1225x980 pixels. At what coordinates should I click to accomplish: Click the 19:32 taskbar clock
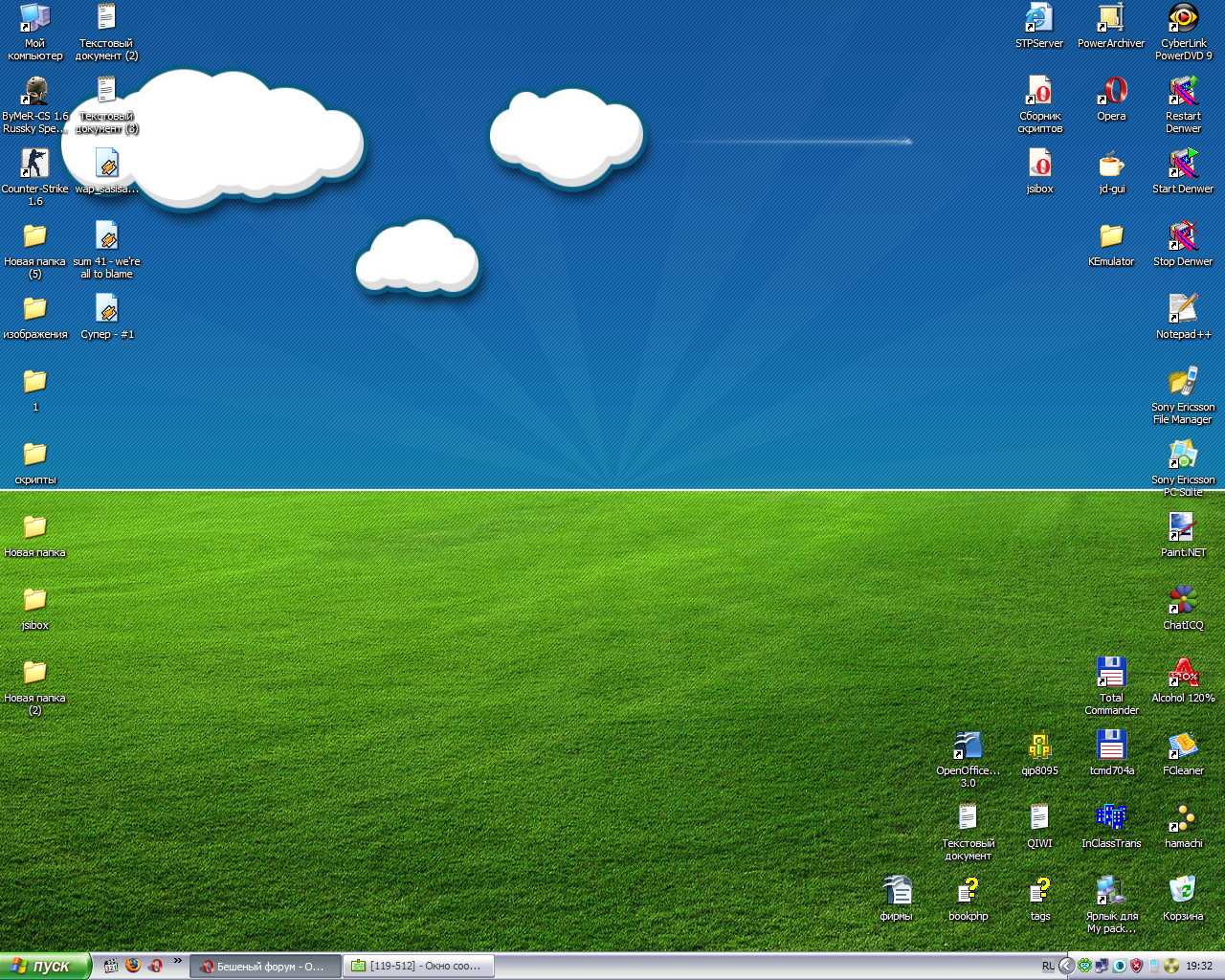tap(1199, 967)
